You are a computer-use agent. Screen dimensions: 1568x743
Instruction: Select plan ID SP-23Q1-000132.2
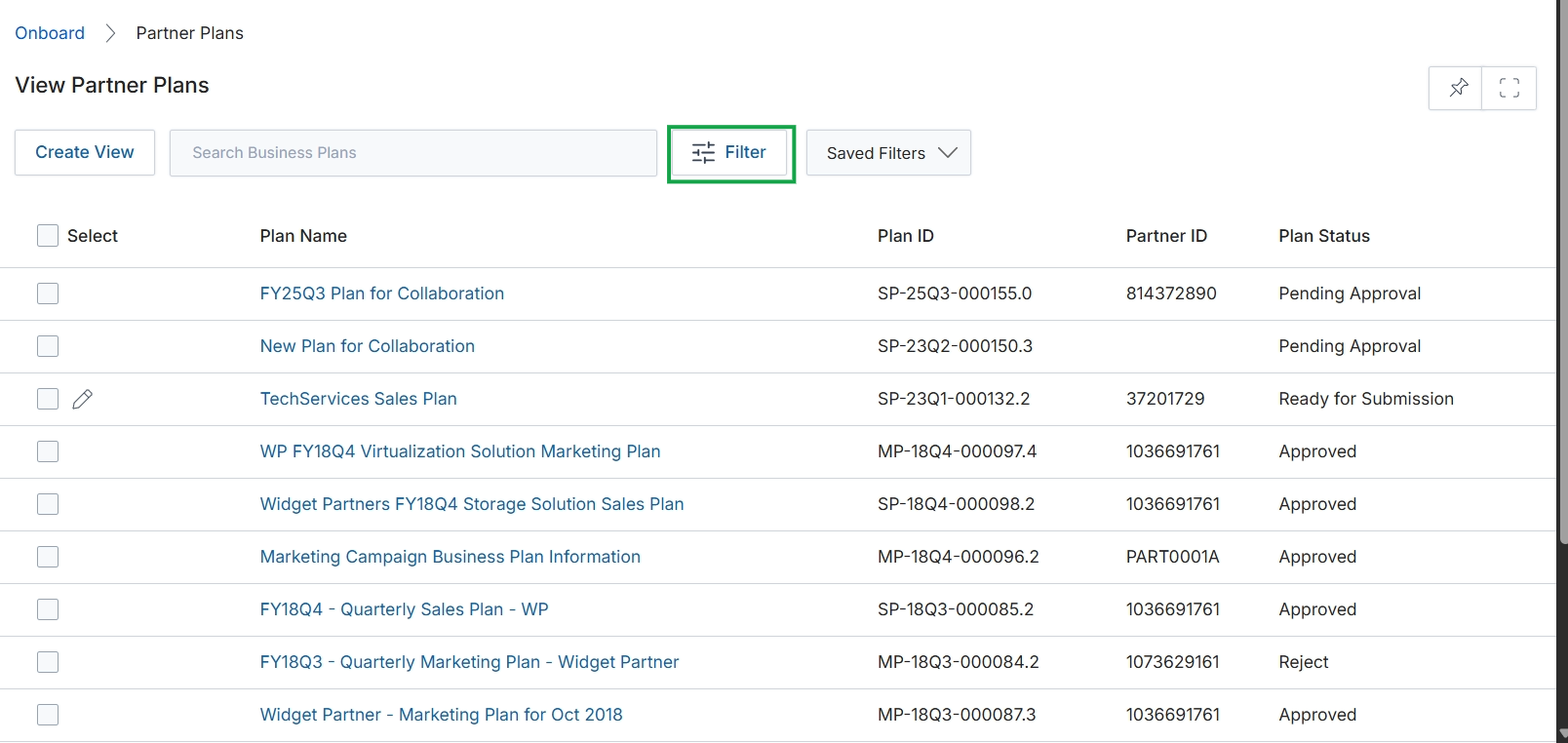point(954,399)
